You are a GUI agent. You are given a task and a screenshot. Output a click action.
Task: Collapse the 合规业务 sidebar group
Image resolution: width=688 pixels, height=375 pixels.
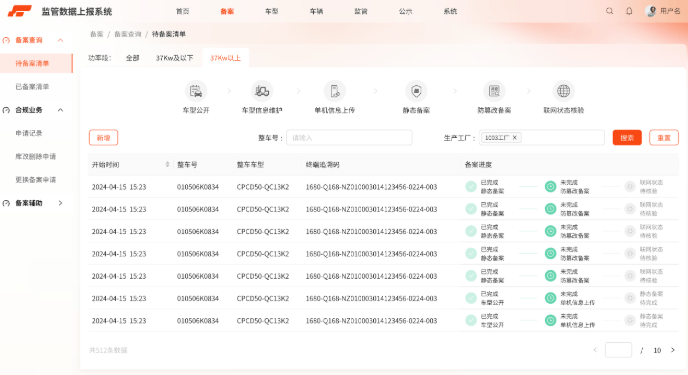[61, 110]
